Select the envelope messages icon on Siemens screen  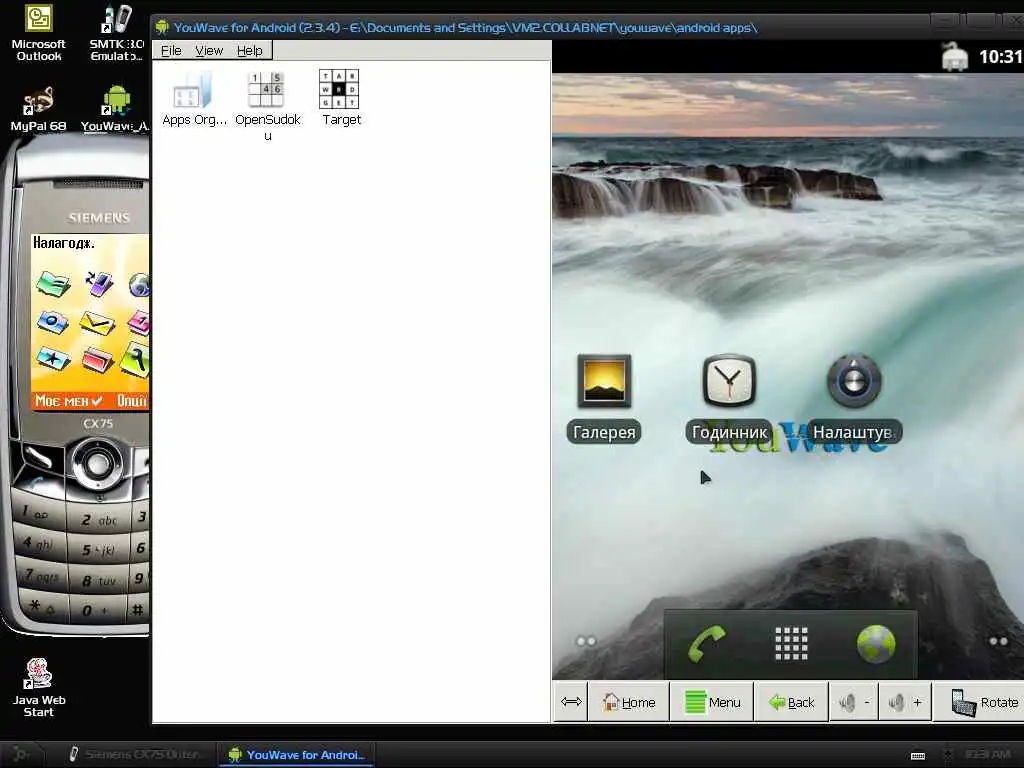click(97, 323)
